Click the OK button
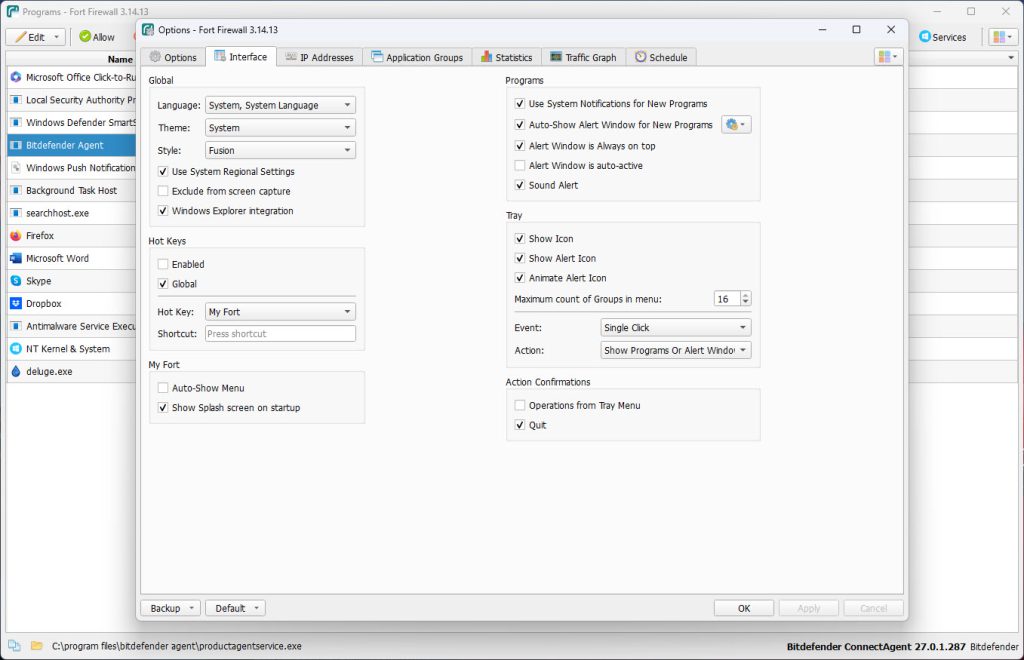The height and width of the screenshot is (660, 1024). pyautogui.click(x=744, y=608)
